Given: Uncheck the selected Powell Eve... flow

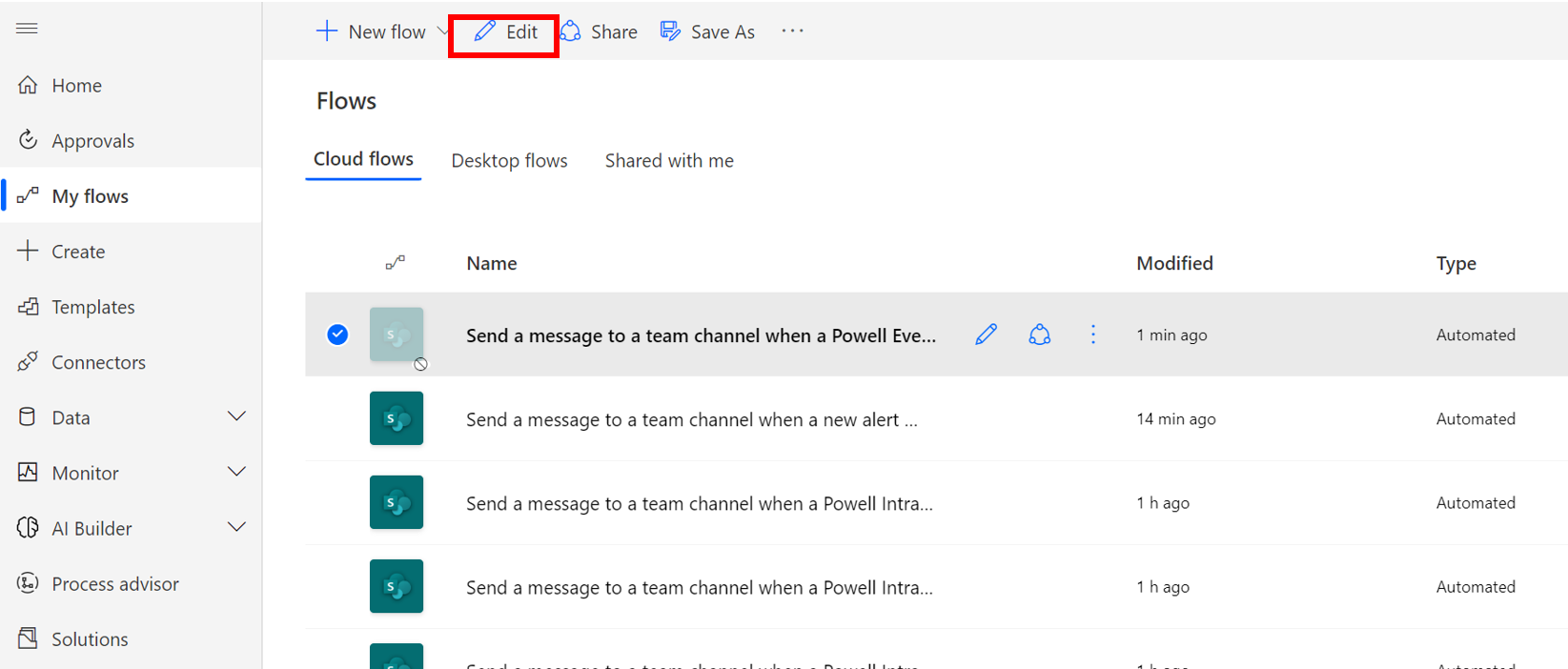Looking at the screenshot, I should [337, 334].
